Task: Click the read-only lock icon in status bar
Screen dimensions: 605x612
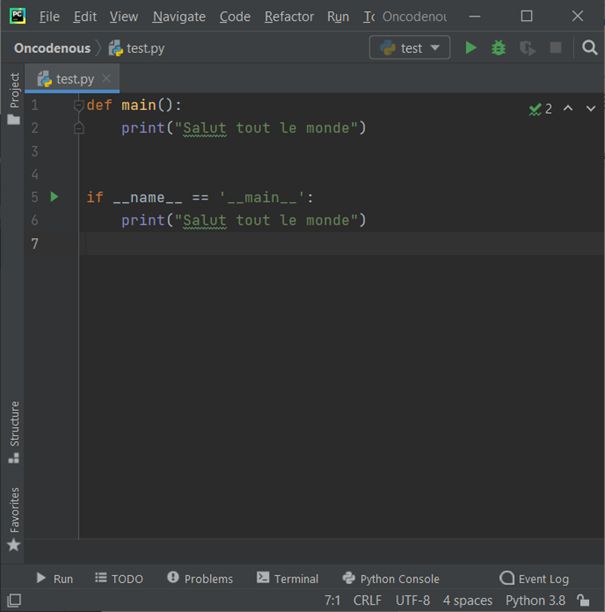Action: point(583,600)
